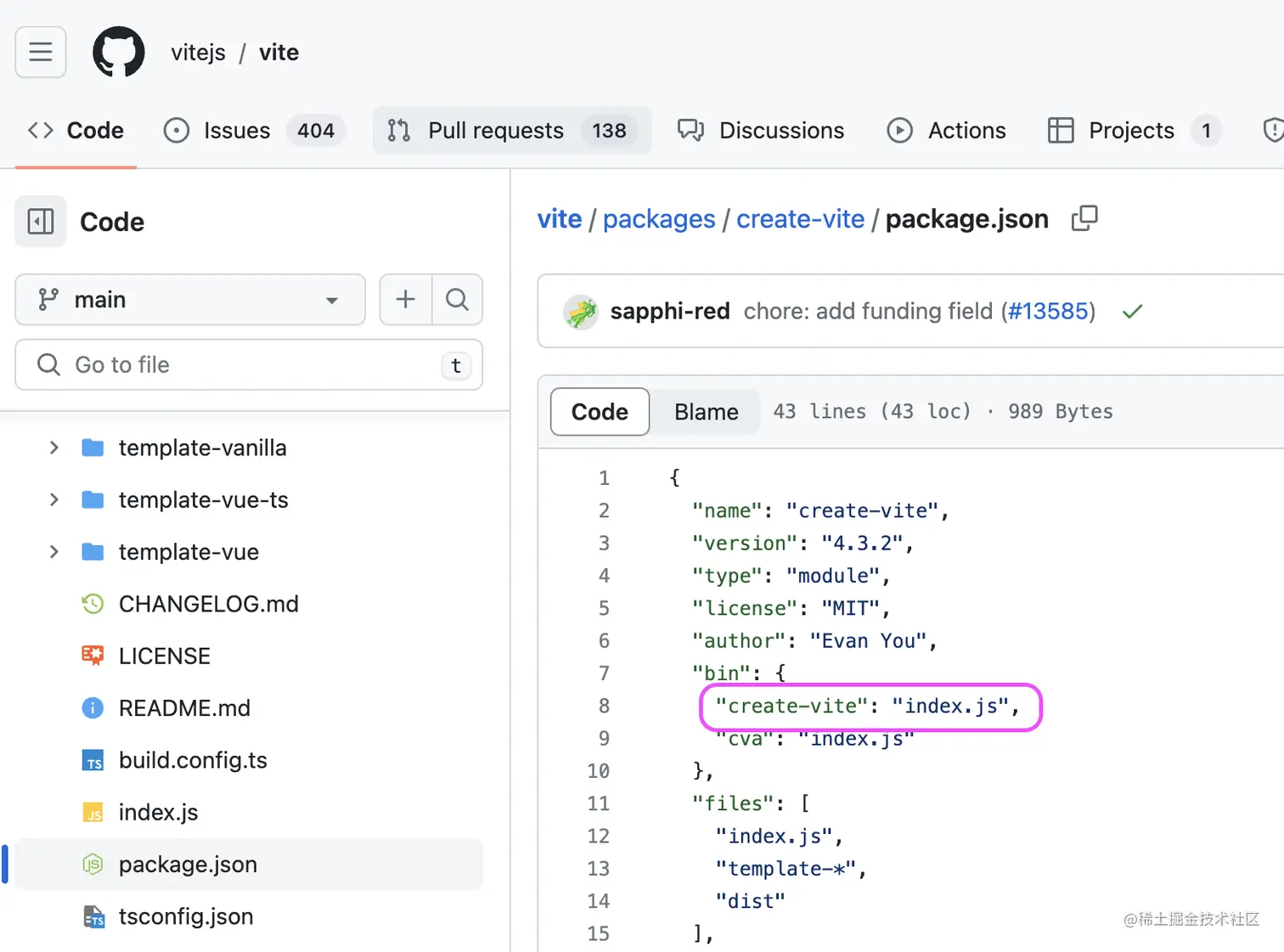
Task: Open the vite repository link in header
Action: [x=279, y=53]
